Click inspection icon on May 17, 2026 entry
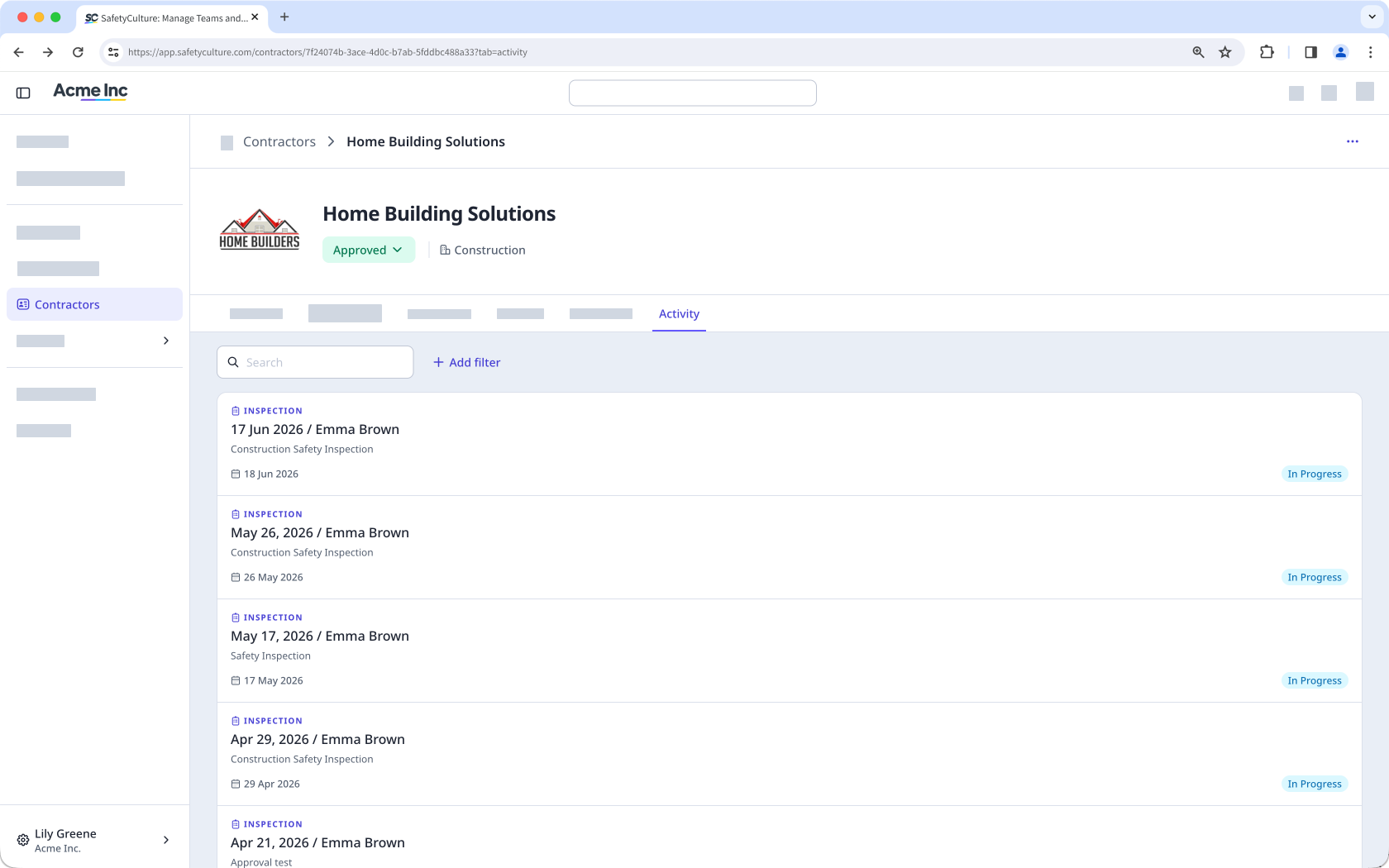 [x=236, y=618]
